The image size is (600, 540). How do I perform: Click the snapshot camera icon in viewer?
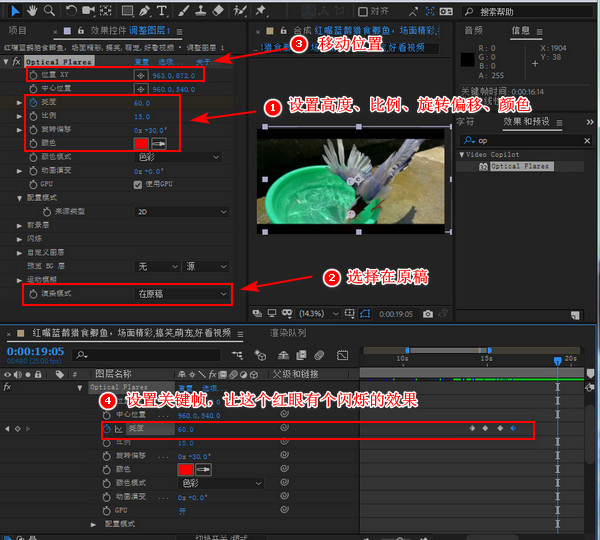point(428,314)
